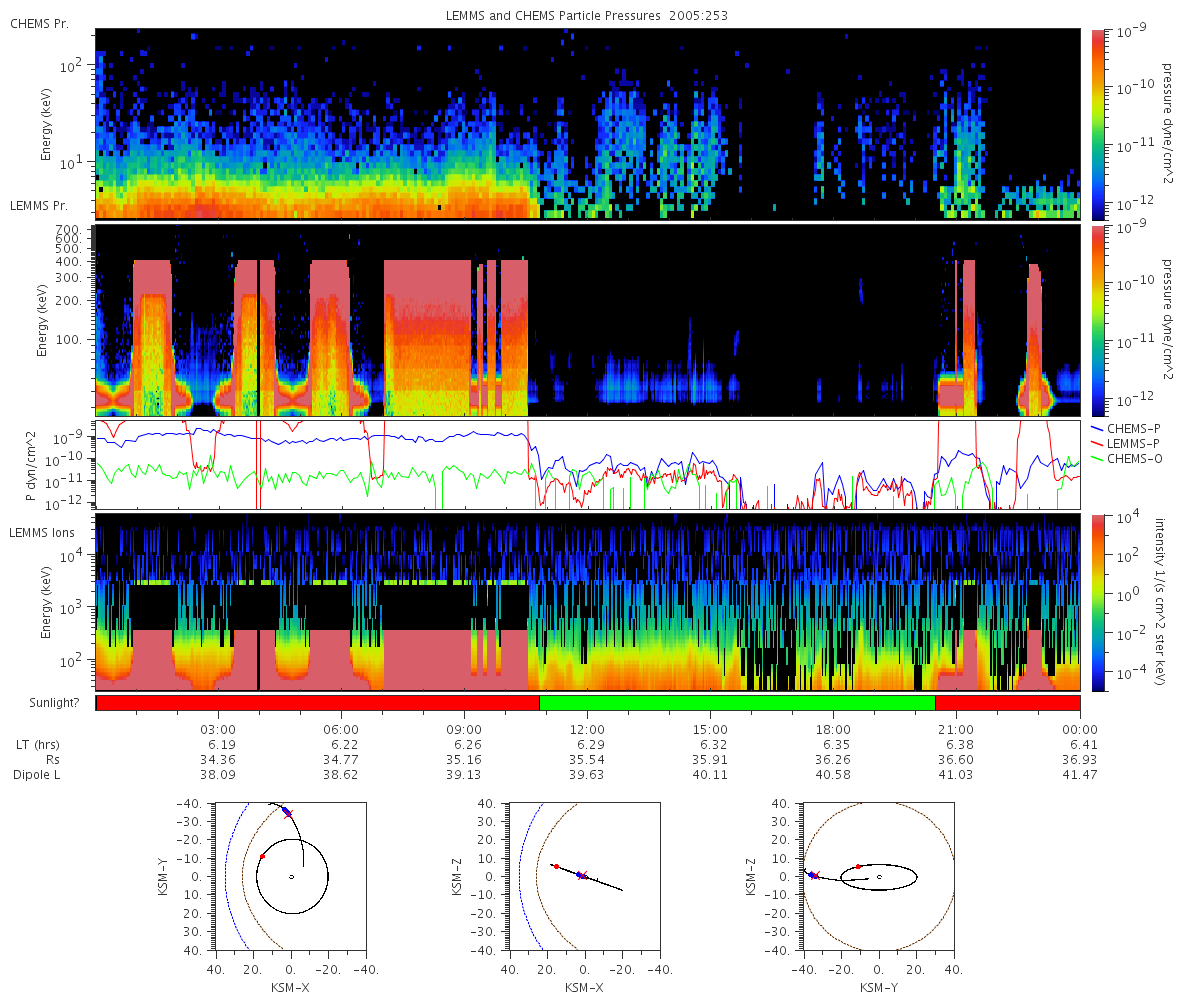Click the 'LT (hrs)' row label

tap(36, 745)
